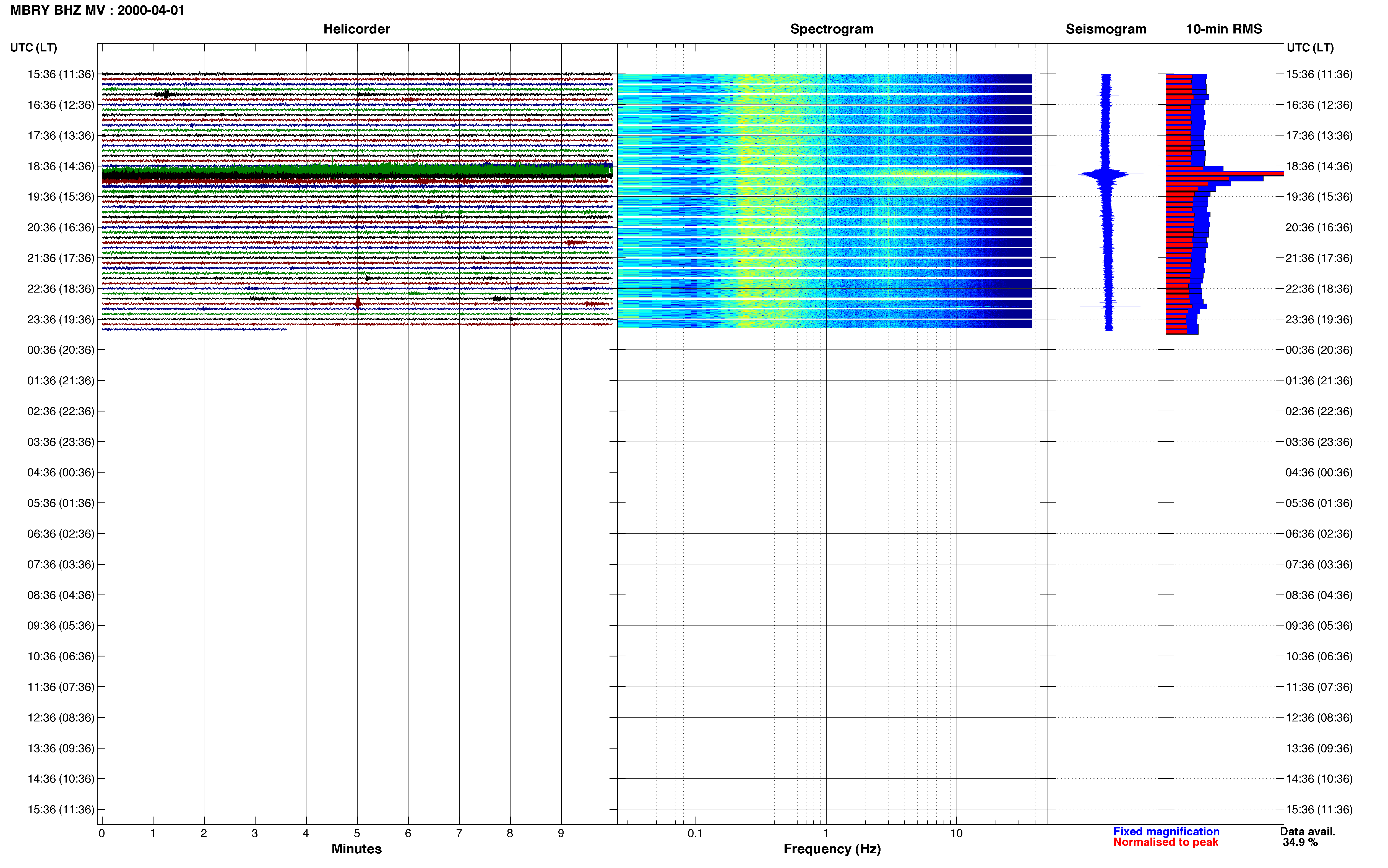Viewport: 1388px width, 868px height.
Task: Click the left time label "16:36 (12:36)"
Action: click(61, 105)
